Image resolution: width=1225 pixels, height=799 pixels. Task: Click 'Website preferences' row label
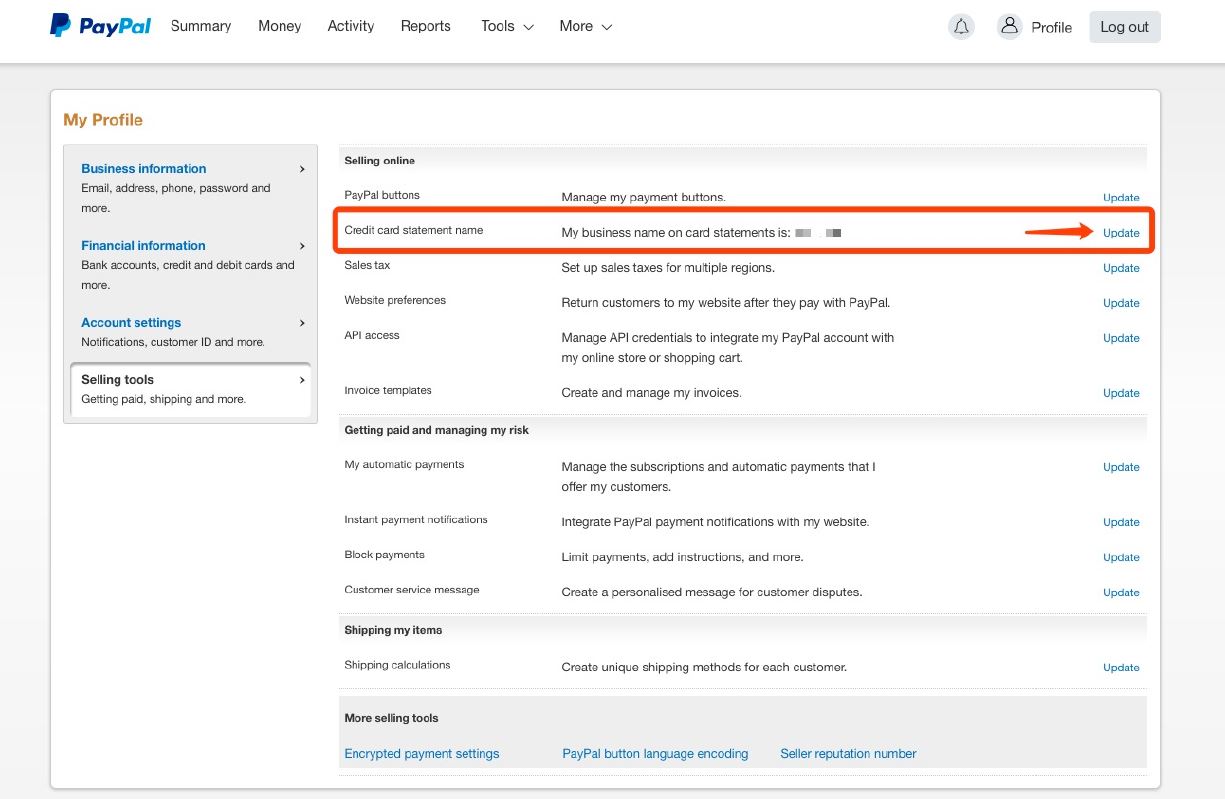click(395, 300)
